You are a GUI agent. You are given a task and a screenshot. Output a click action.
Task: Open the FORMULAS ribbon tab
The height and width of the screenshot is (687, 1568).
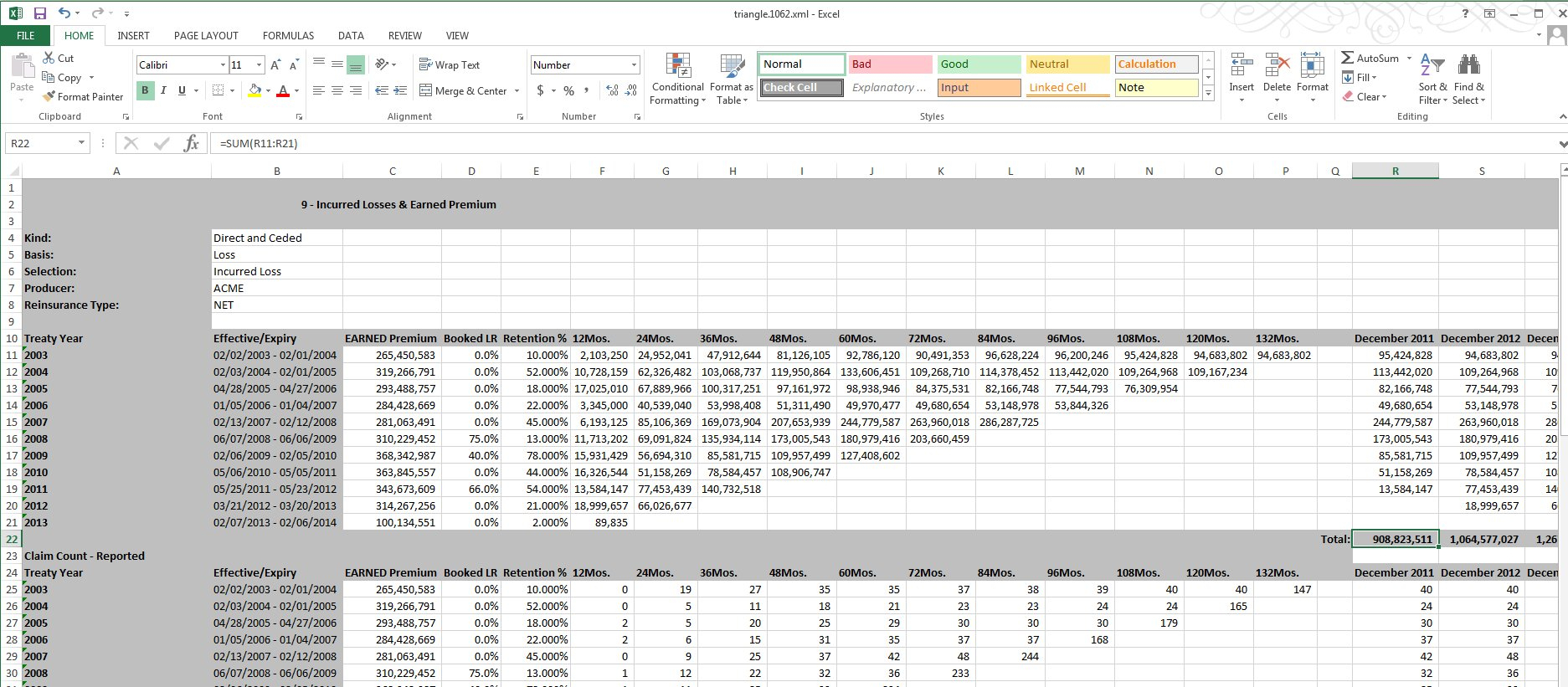[288, 35]
